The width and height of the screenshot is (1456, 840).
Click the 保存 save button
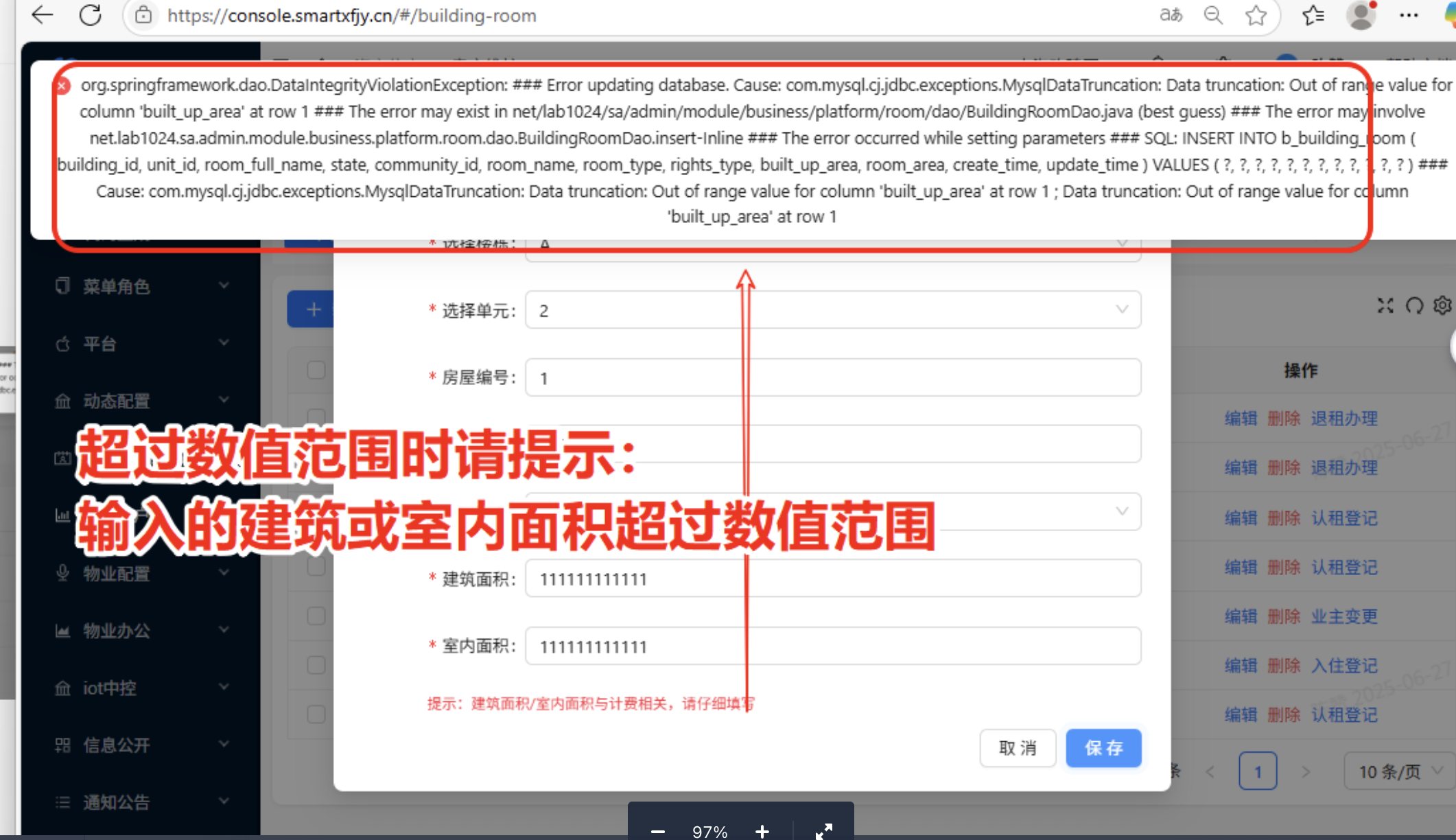pyautogui.click(x=1103, y=748)
